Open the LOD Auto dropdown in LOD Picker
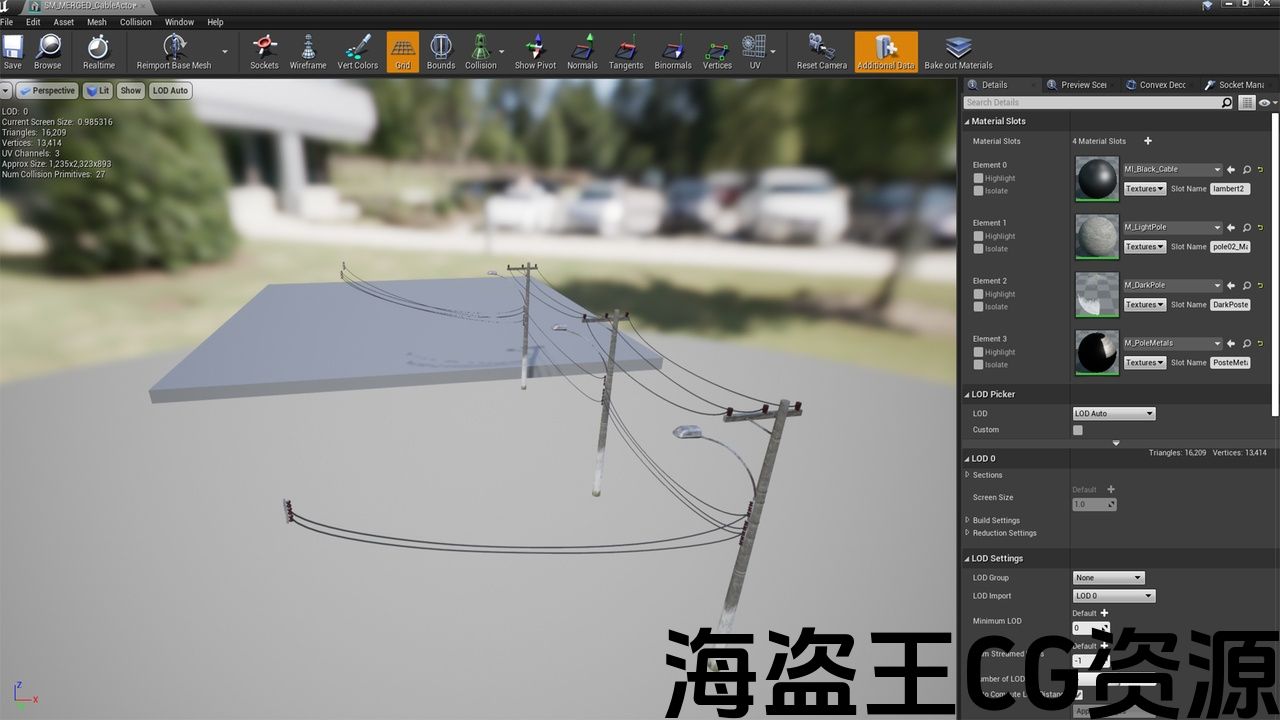 [x=1114, y=414]
